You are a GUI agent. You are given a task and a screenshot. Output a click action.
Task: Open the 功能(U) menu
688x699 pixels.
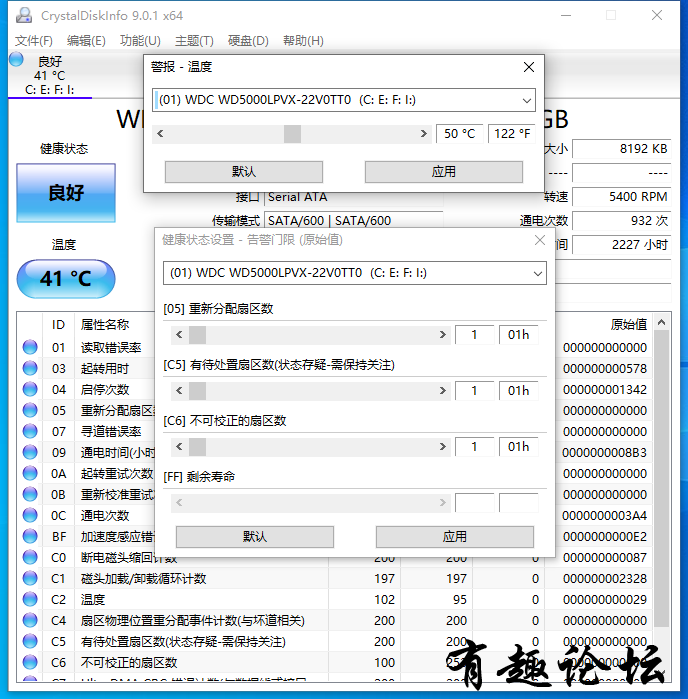point(140,41)
